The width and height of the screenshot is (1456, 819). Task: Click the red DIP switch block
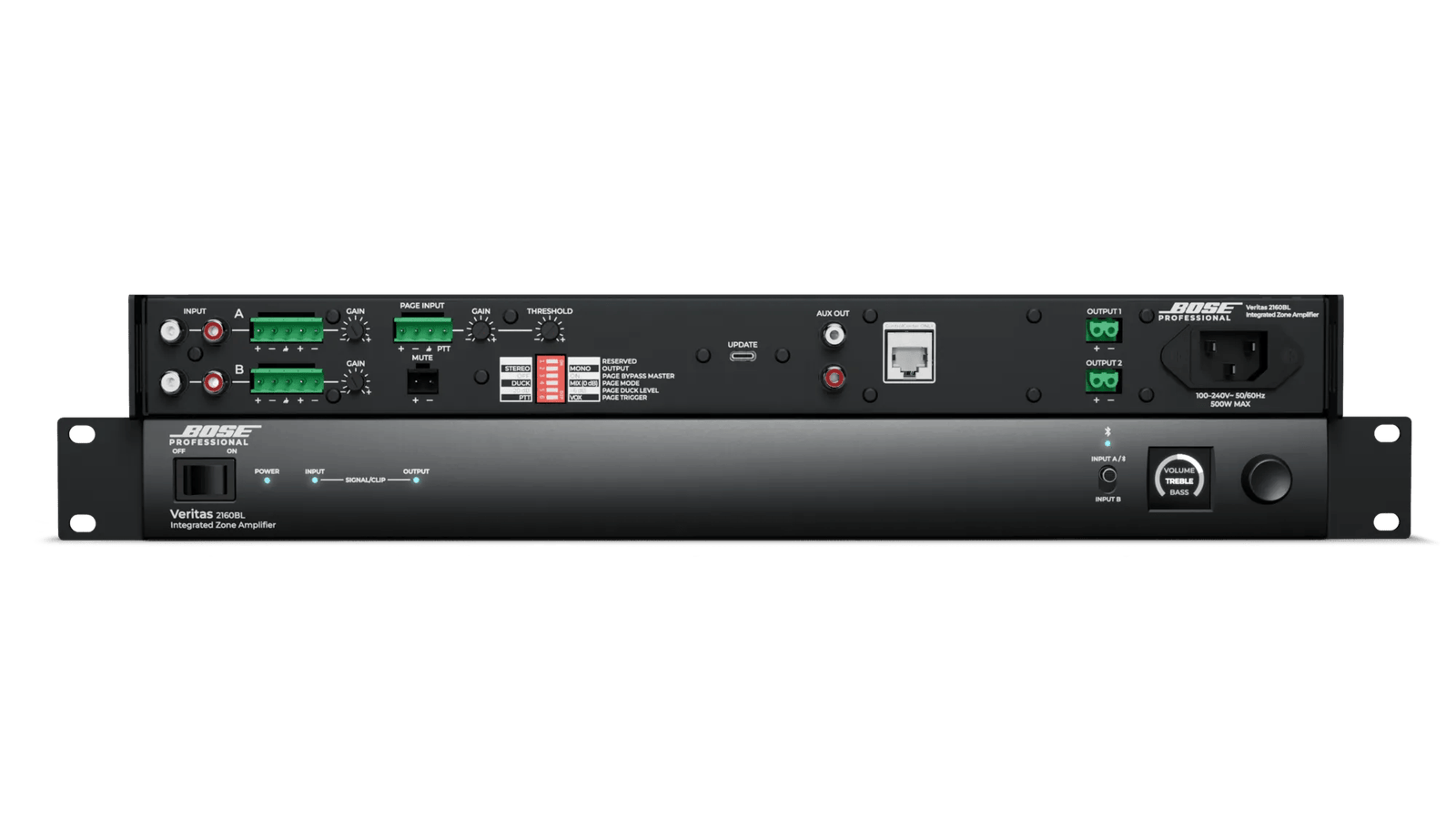click(x=550, y=379)
